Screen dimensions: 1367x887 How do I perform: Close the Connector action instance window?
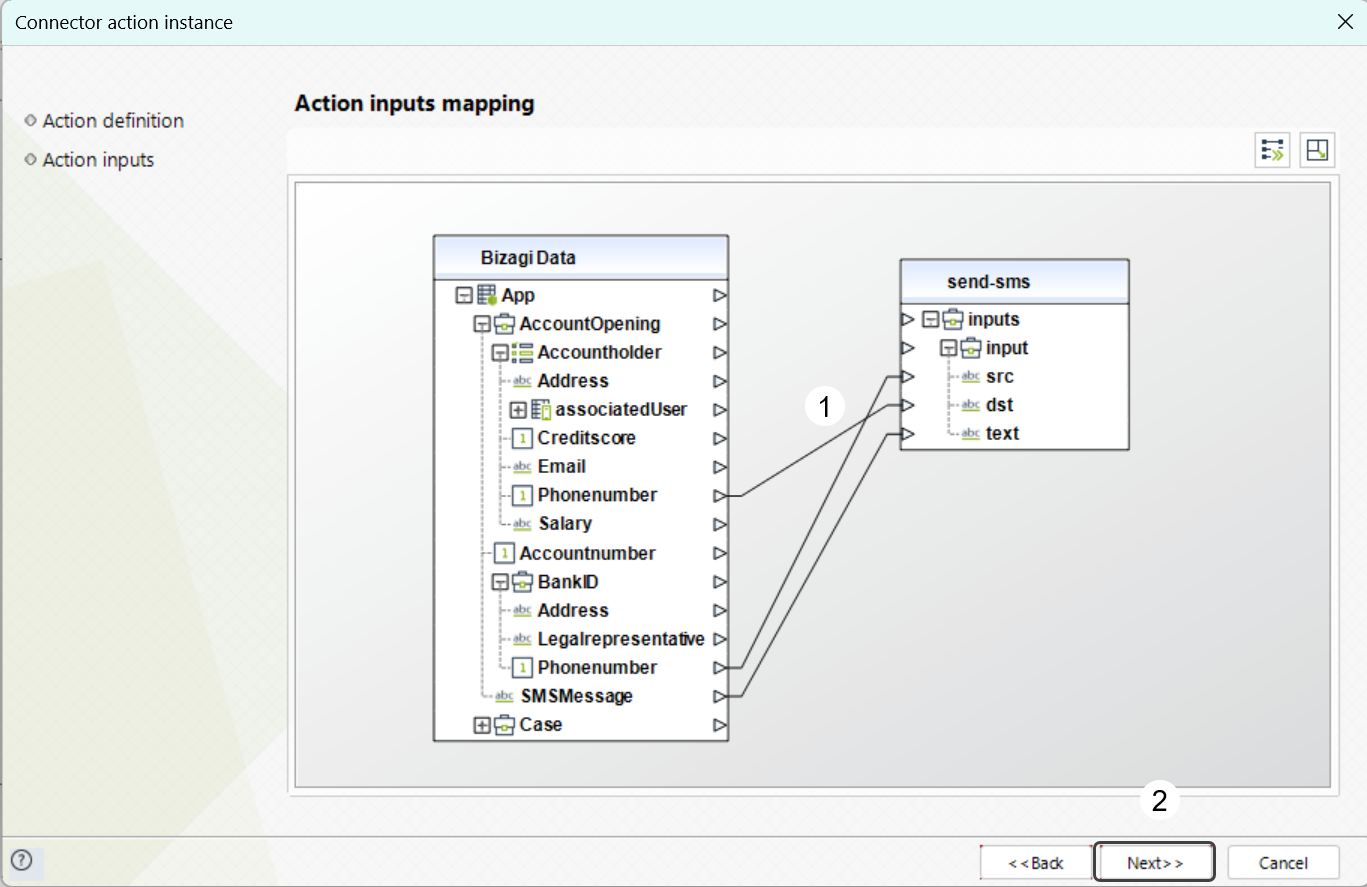coord(1345,22)
